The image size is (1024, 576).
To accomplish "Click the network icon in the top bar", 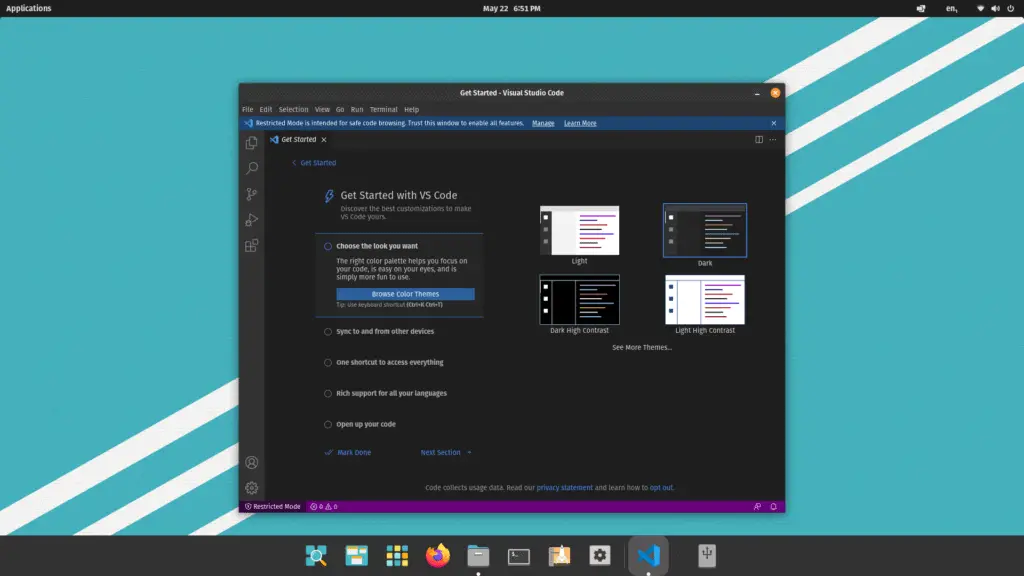I will pos(980,8).
